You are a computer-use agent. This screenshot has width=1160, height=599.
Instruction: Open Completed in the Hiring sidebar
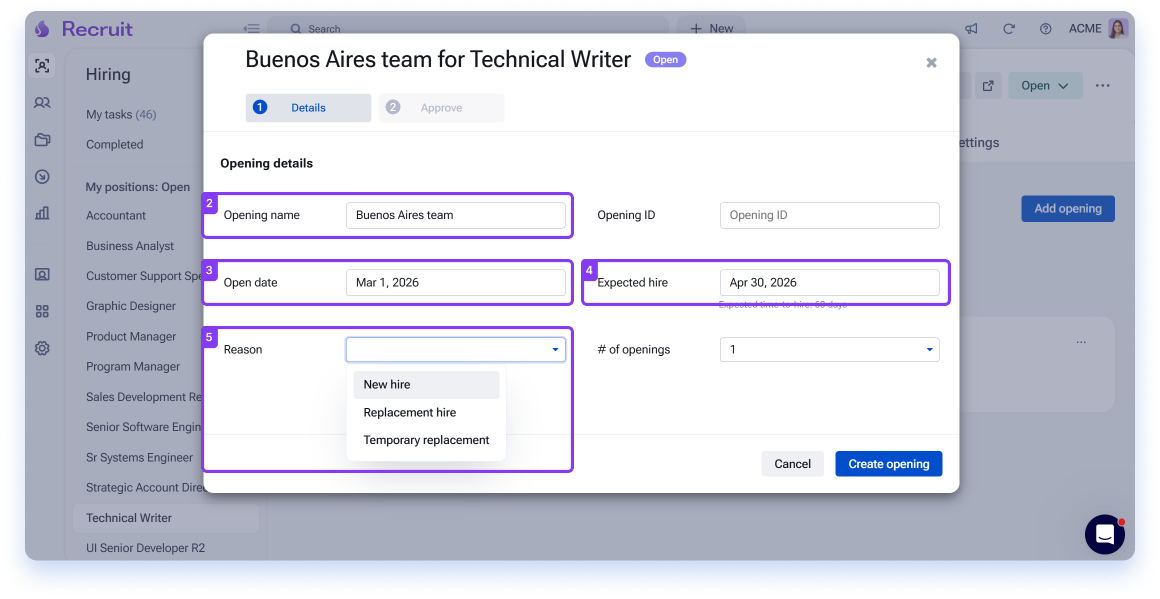[115, 145]
